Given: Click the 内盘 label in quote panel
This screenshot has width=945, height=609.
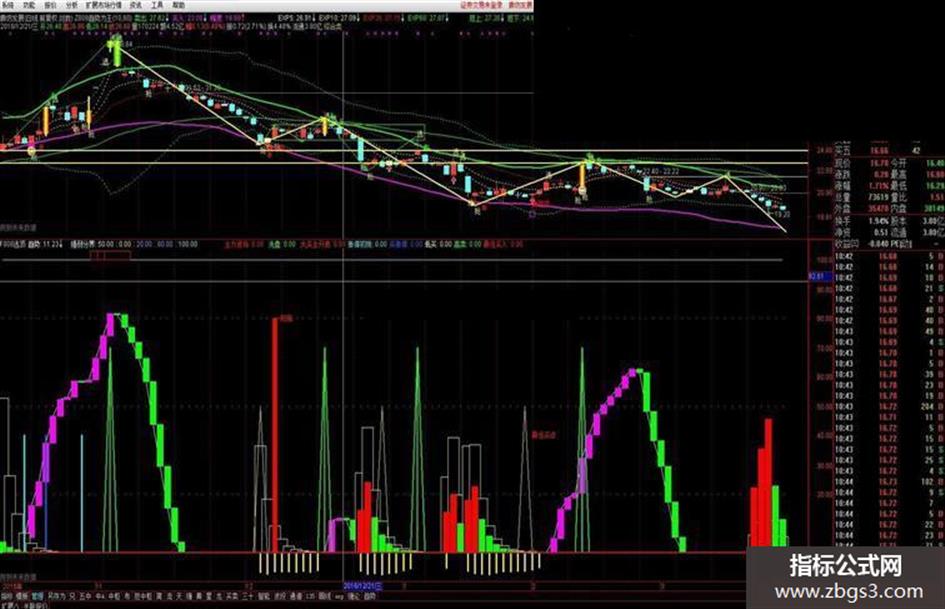Looking at the screenshot, I should click(899, 208).
